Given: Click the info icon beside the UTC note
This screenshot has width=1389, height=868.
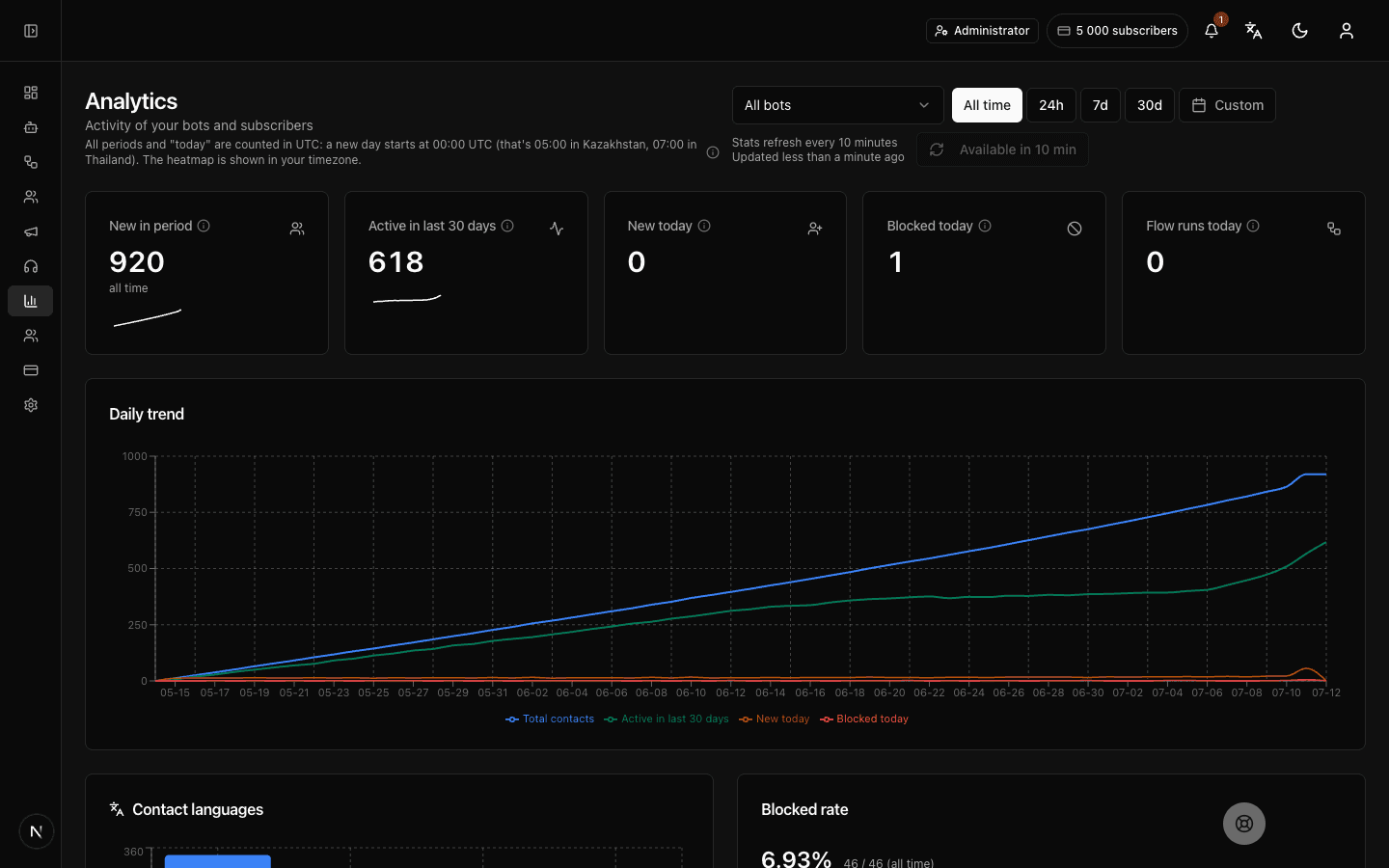Looking at the screenshot, I should [713, 152].
